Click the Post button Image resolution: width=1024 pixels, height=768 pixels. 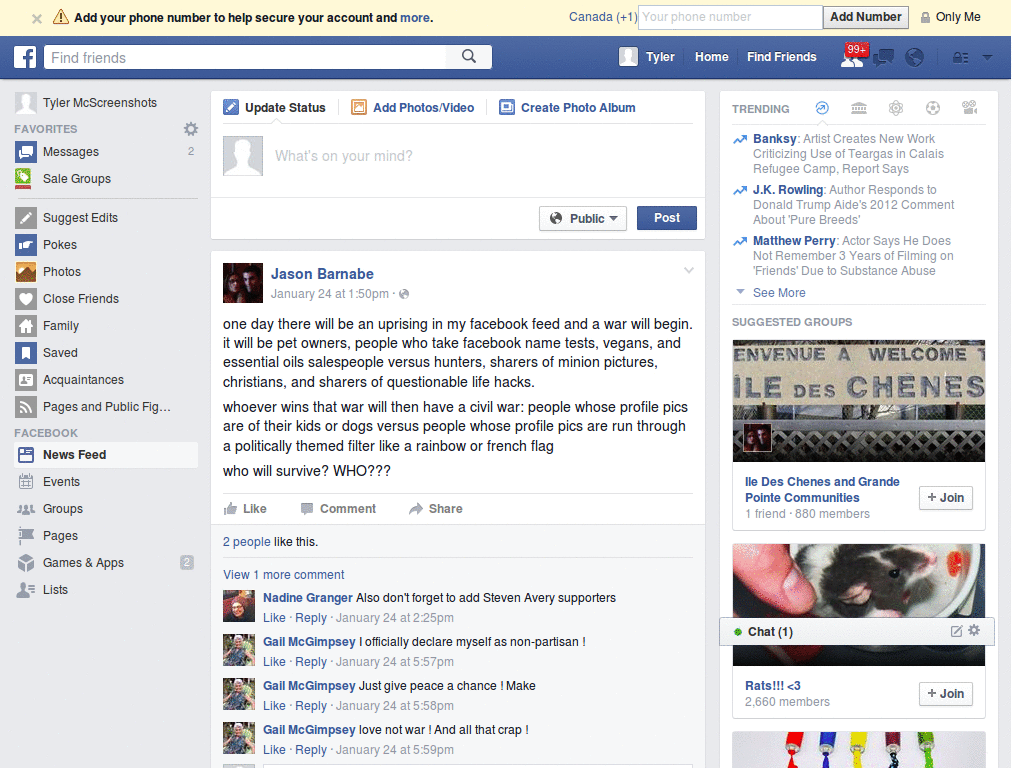(x=666, y=218)
